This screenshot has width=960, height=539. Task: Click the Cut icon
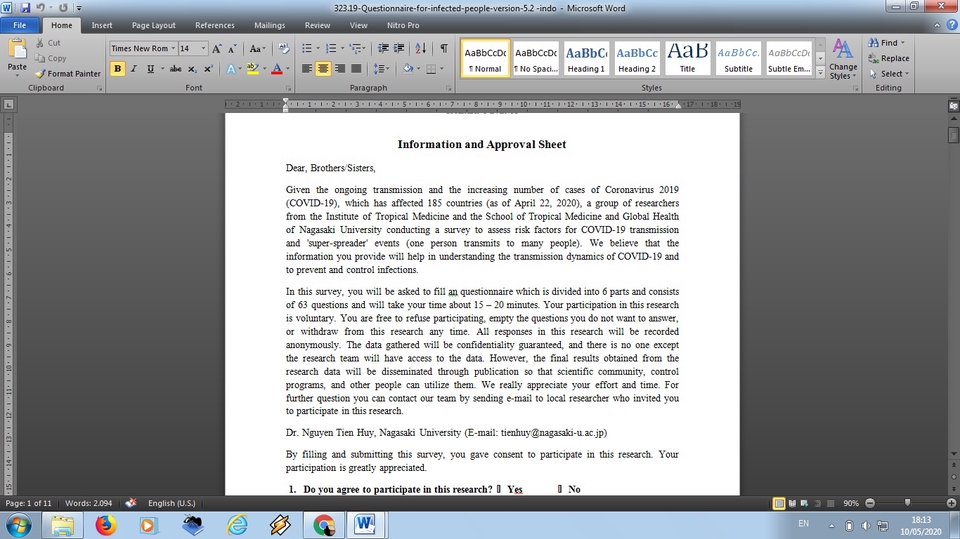point(48,43)
